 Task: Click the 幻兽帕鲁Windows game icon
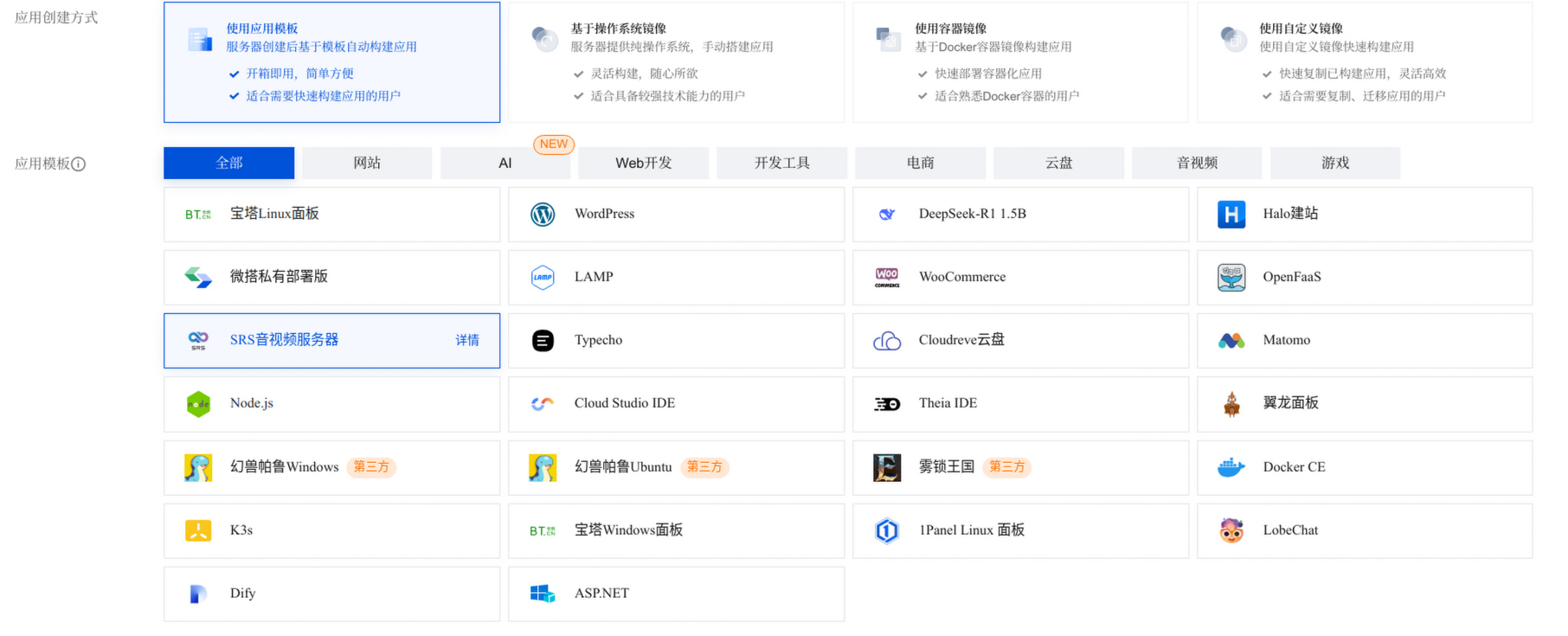(198, 467)
